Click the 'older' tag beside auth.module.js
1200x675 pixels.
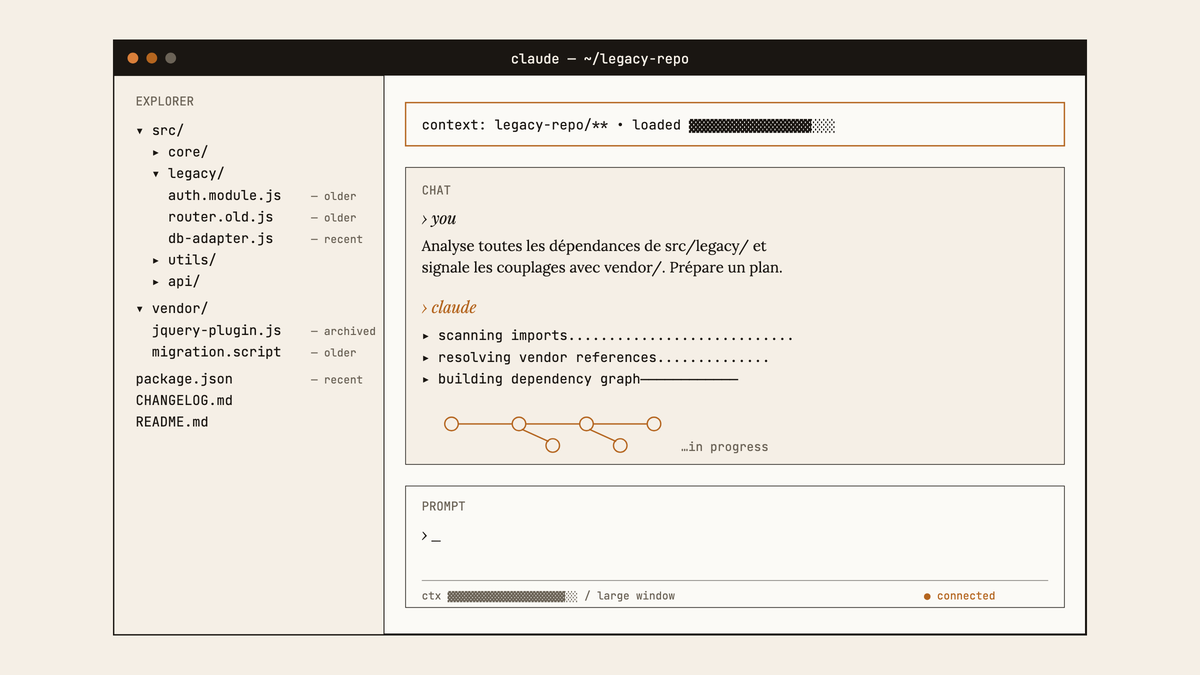[340, 196]
